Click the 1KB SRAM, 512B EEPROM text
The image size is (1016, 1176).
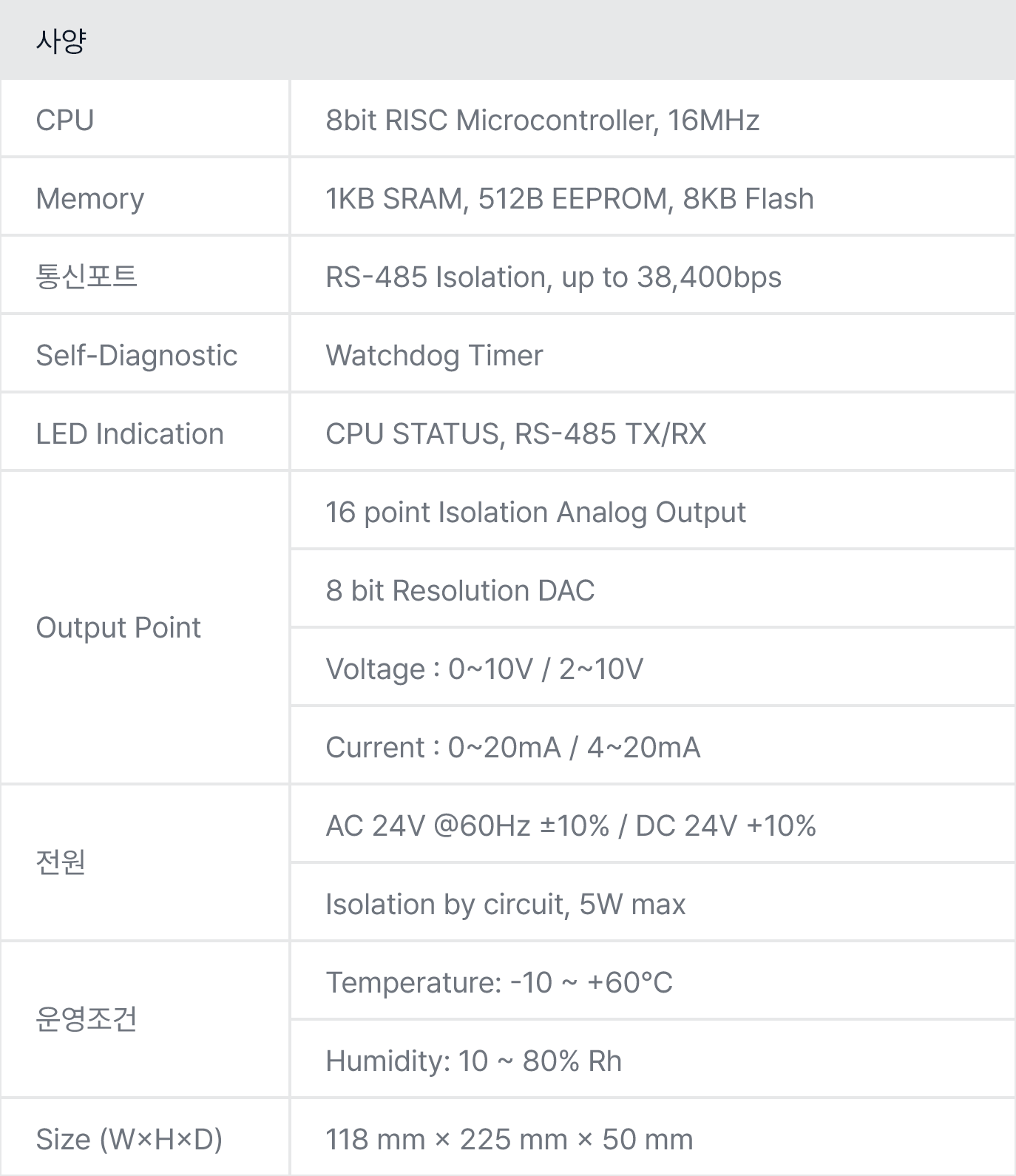499,199
